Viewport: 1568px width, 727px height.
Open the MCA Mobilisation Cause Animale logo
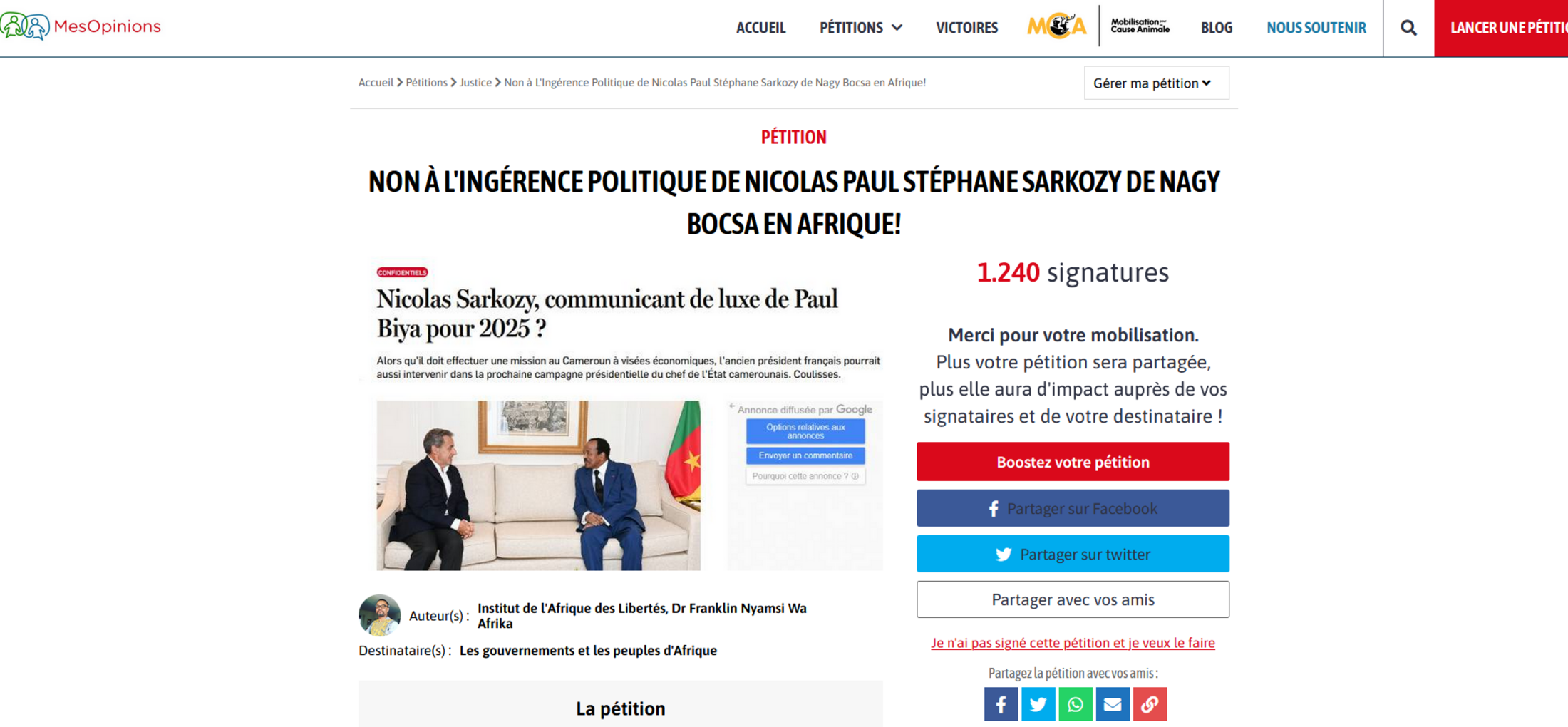tap(1098, 26)
